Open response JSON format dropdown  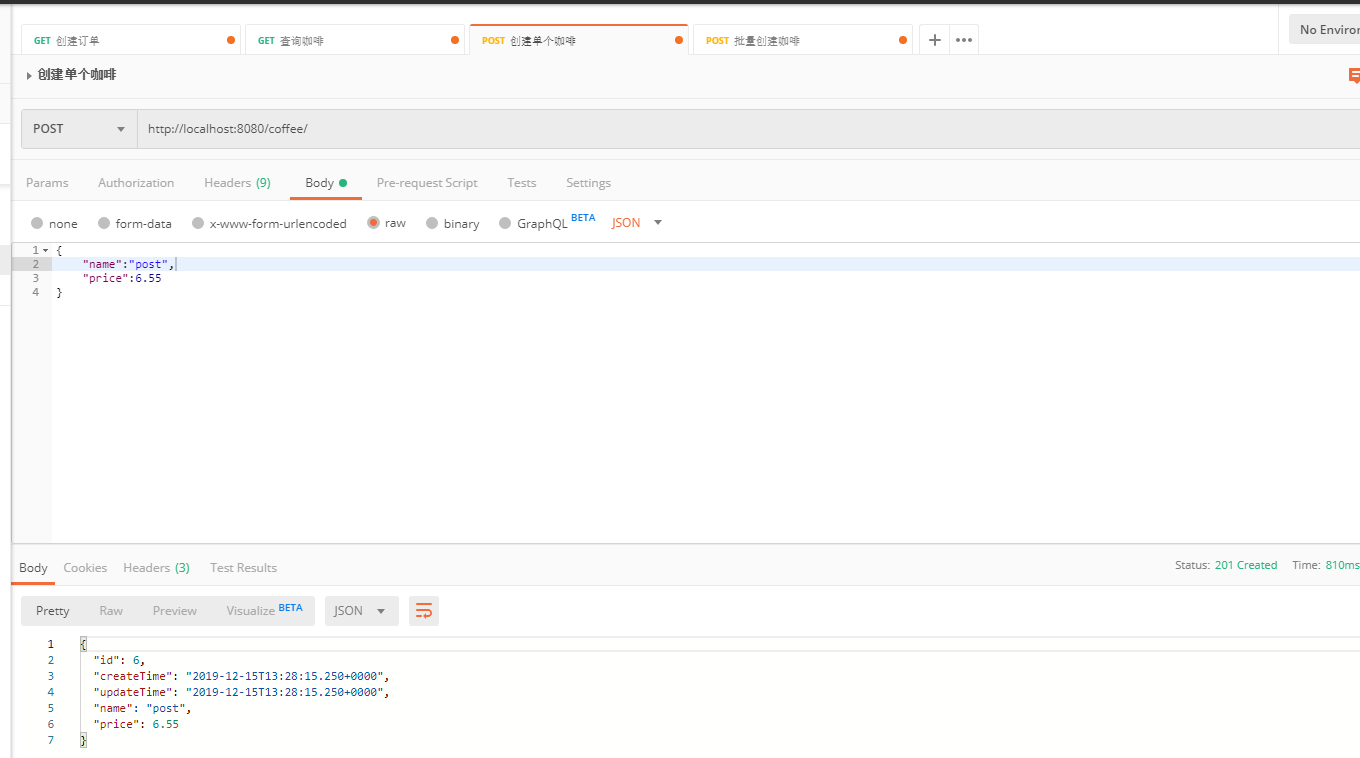click(x=362, y=611)
